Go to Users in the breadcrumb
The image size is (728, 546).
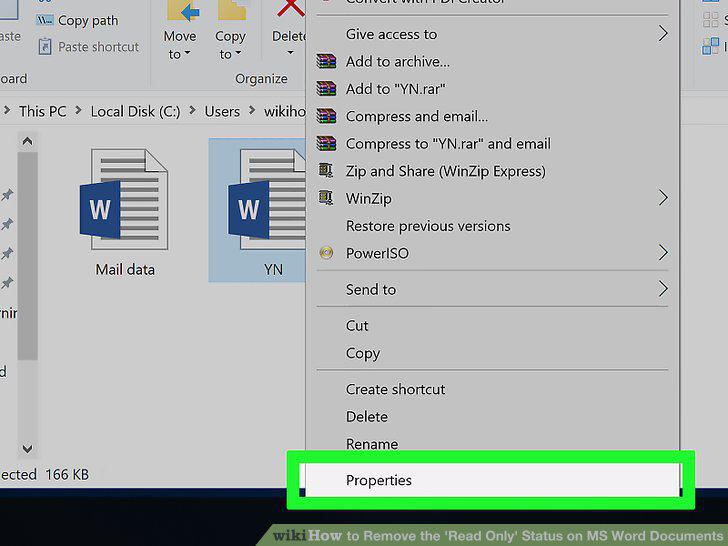pyautogui.click(x=222, y=111)
